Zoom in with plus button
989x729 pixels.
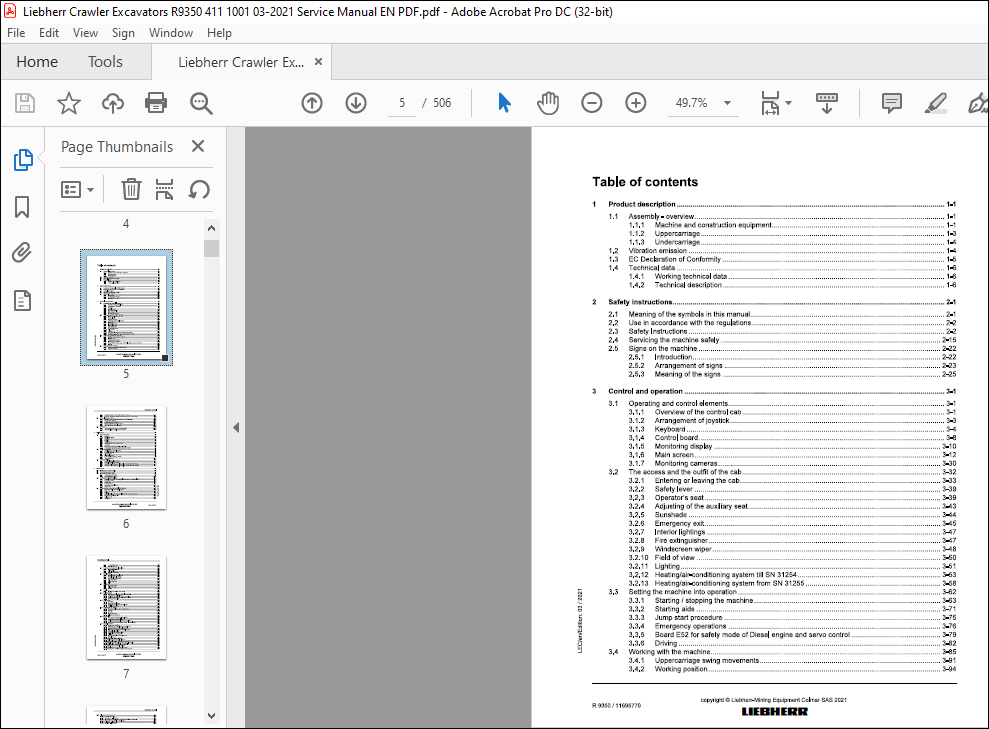pos(636,103)
